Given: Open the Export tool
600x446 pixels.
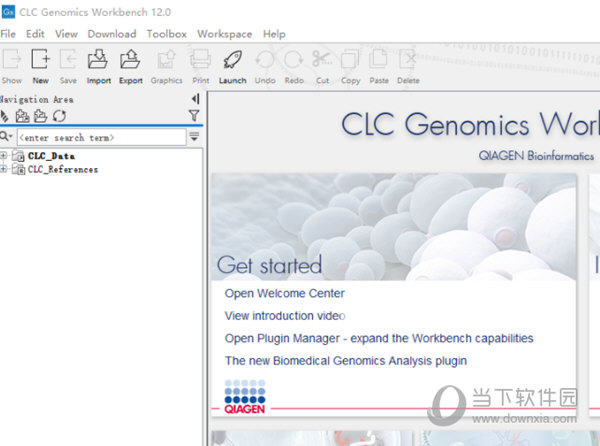Looking at the screenshot, I should 130,59.
